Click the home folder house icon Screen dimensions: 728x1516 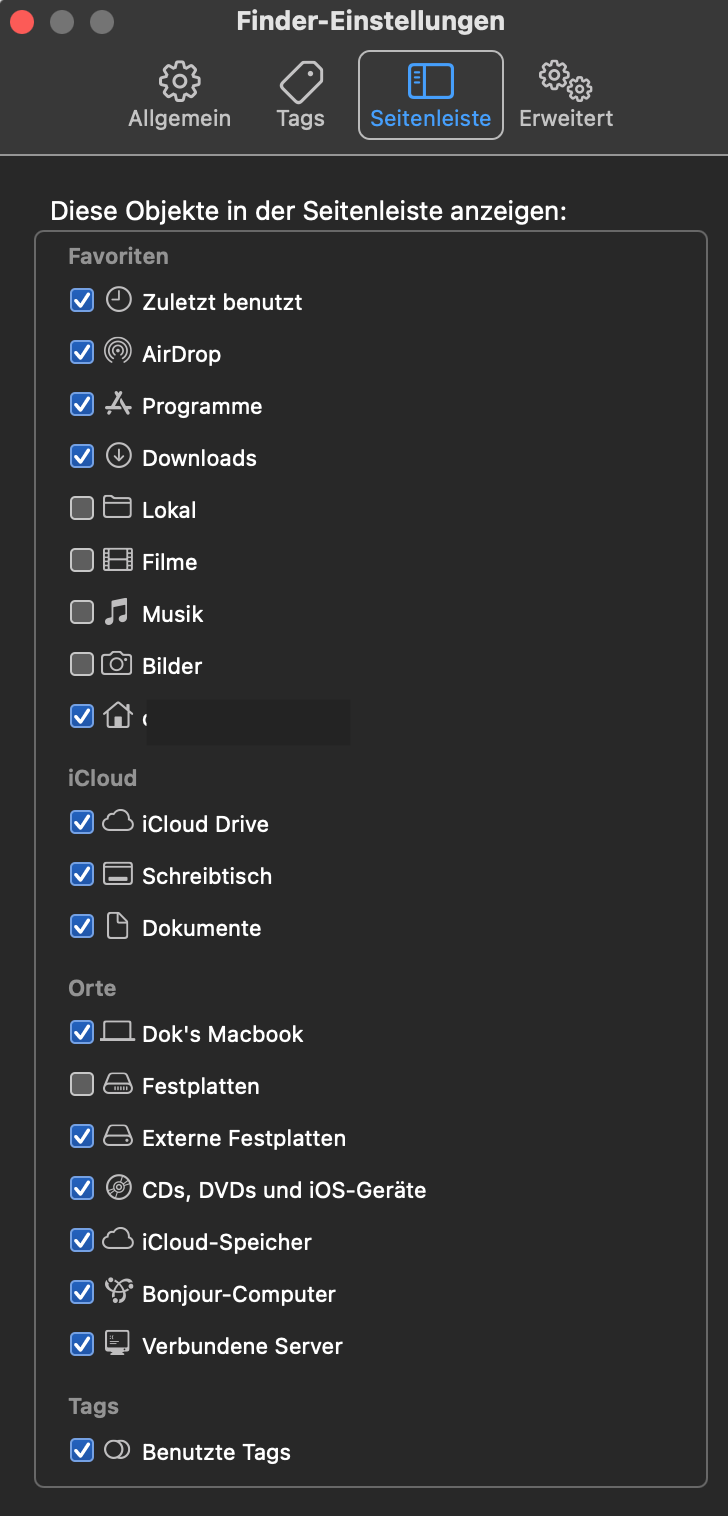click(x=118, y=716)
